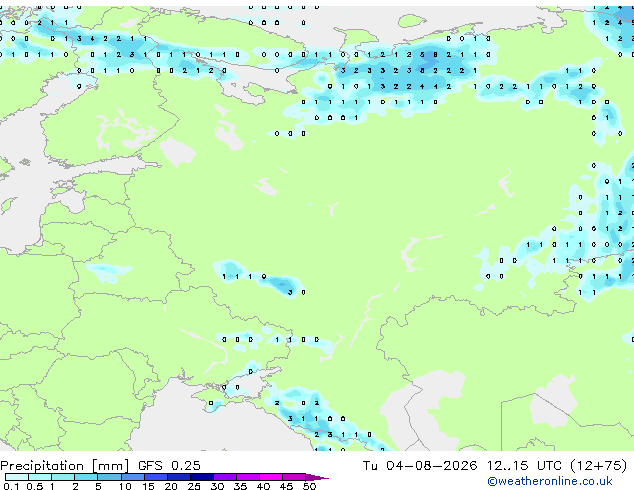
Task: Select the 5–10 mm legend swatch
Action: [x=109, y=477]
